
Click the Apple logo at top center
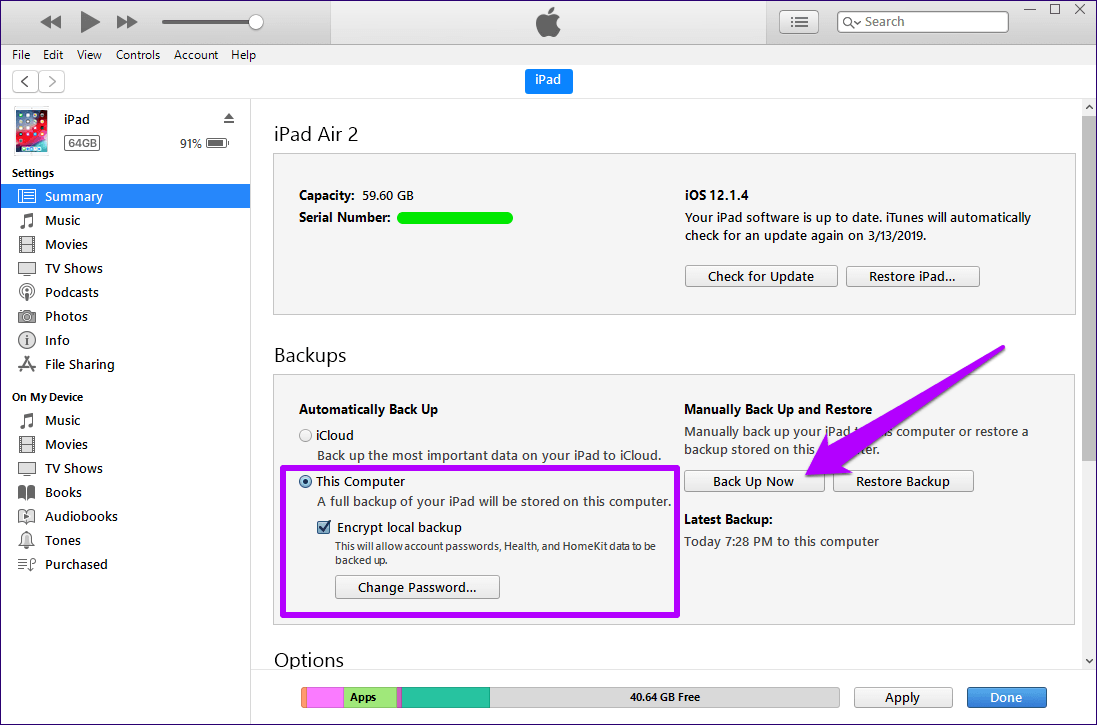tap(548, 22)
